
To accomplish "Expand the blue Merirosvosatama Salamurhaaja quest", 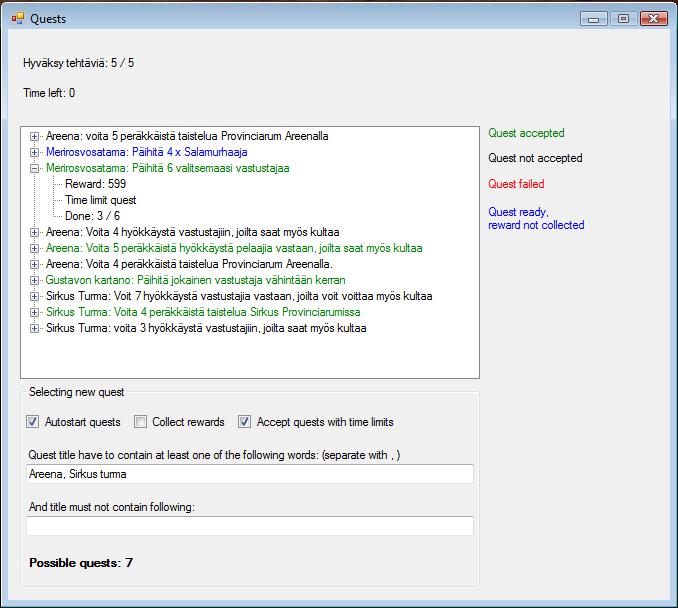I will coord(35,152).
